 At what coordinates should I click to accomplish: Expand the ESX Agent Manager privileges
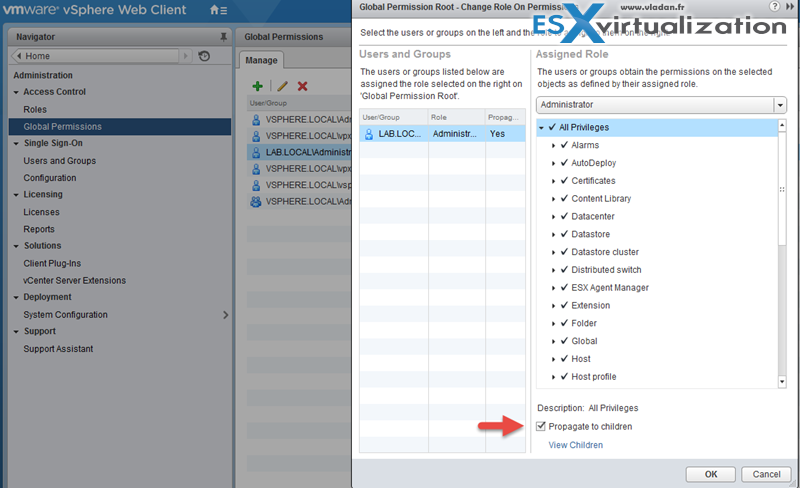pos(554,288)
